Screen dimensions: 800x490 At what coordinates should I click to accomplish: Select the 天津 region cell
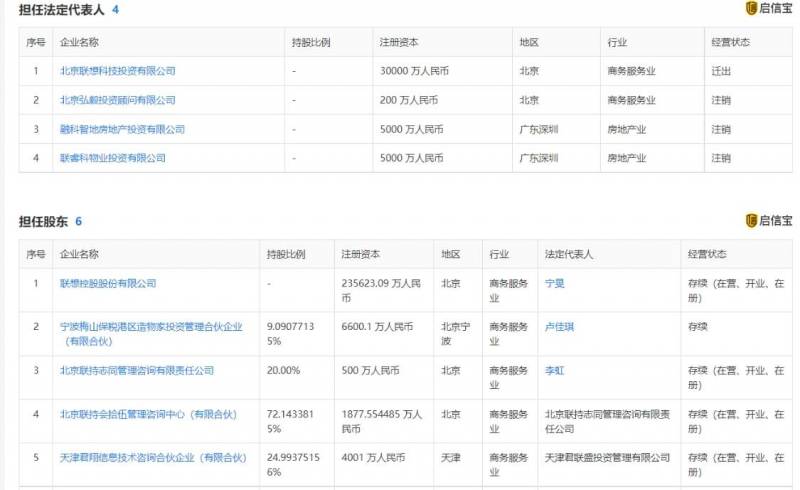[451, 458]
